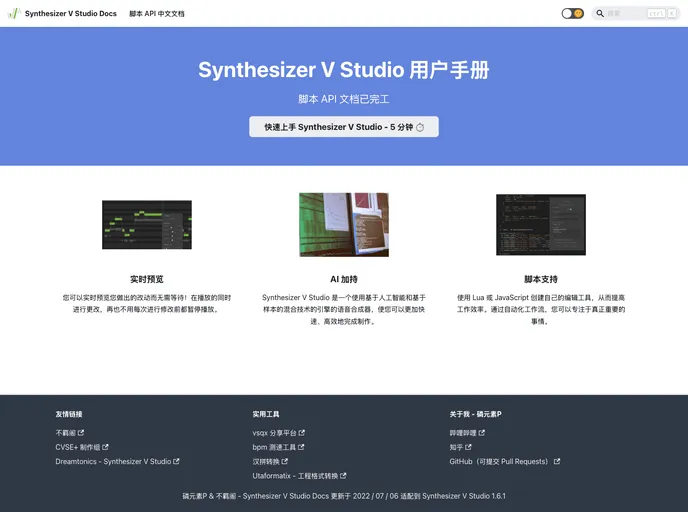
Task: Select Synthesizer V Studio 用户手册 hero title
Action: point(344,70)
